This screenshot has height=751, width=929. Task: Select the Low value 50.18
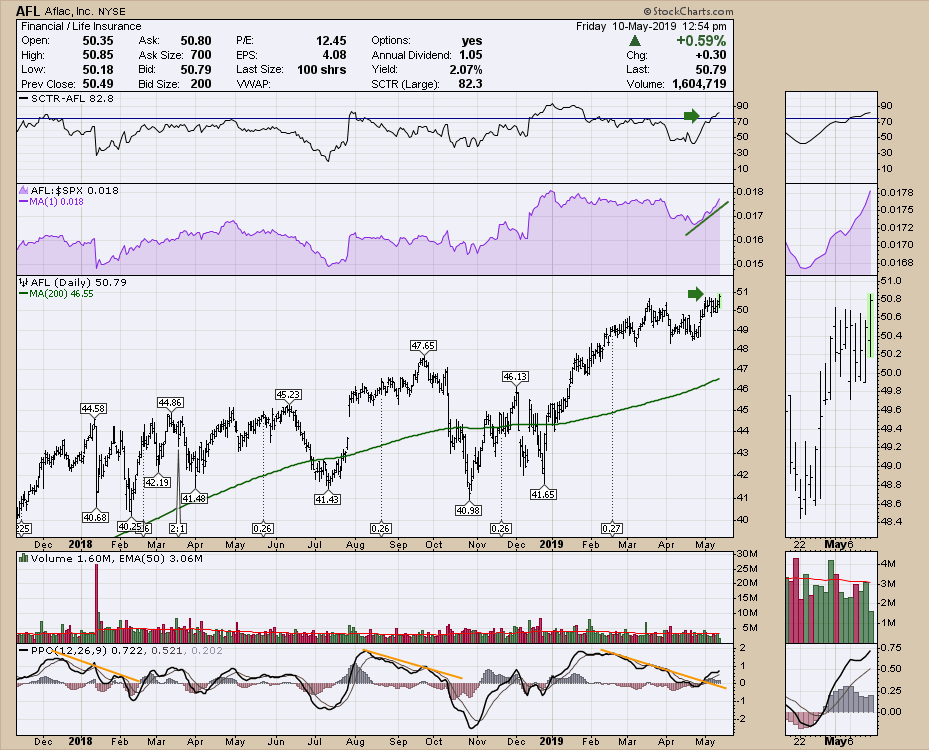point(98,69)
